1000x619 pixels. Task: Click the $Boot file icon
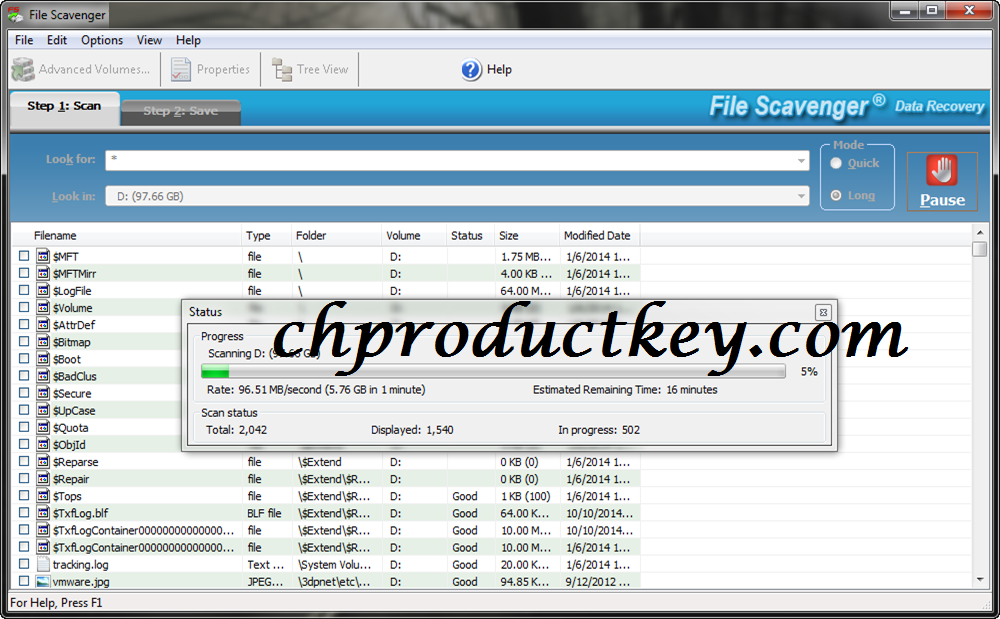pyautogui.click(x=43, y=359)
